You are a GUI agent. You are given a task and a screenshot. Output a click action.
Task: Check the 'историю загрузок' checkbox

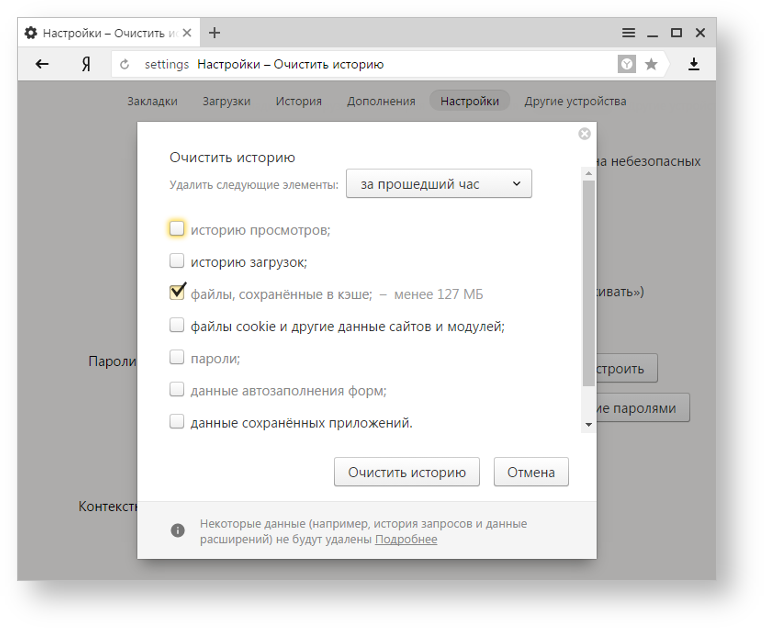(177, 261)
